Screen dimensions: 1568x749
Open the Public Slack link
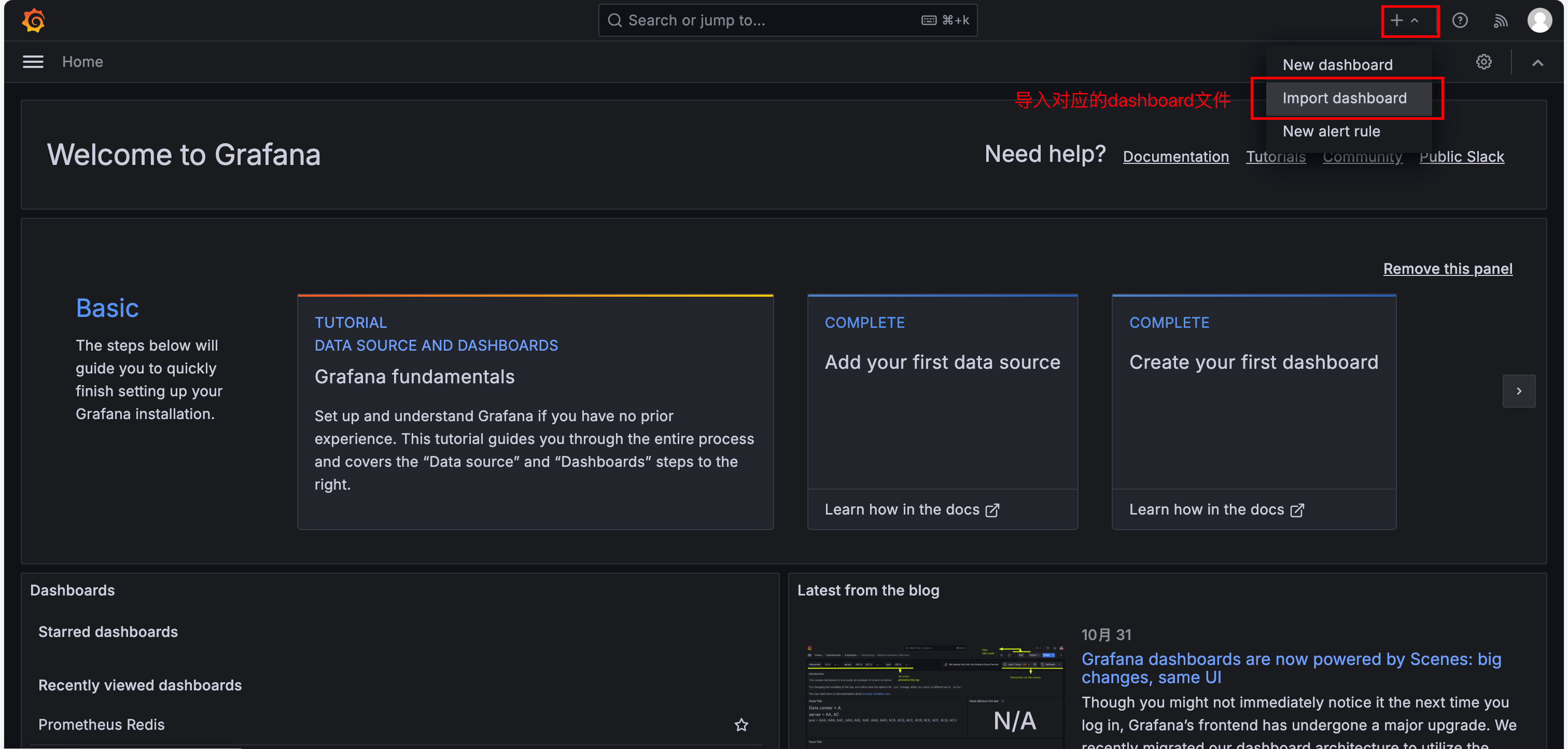tap(1462, 157)
